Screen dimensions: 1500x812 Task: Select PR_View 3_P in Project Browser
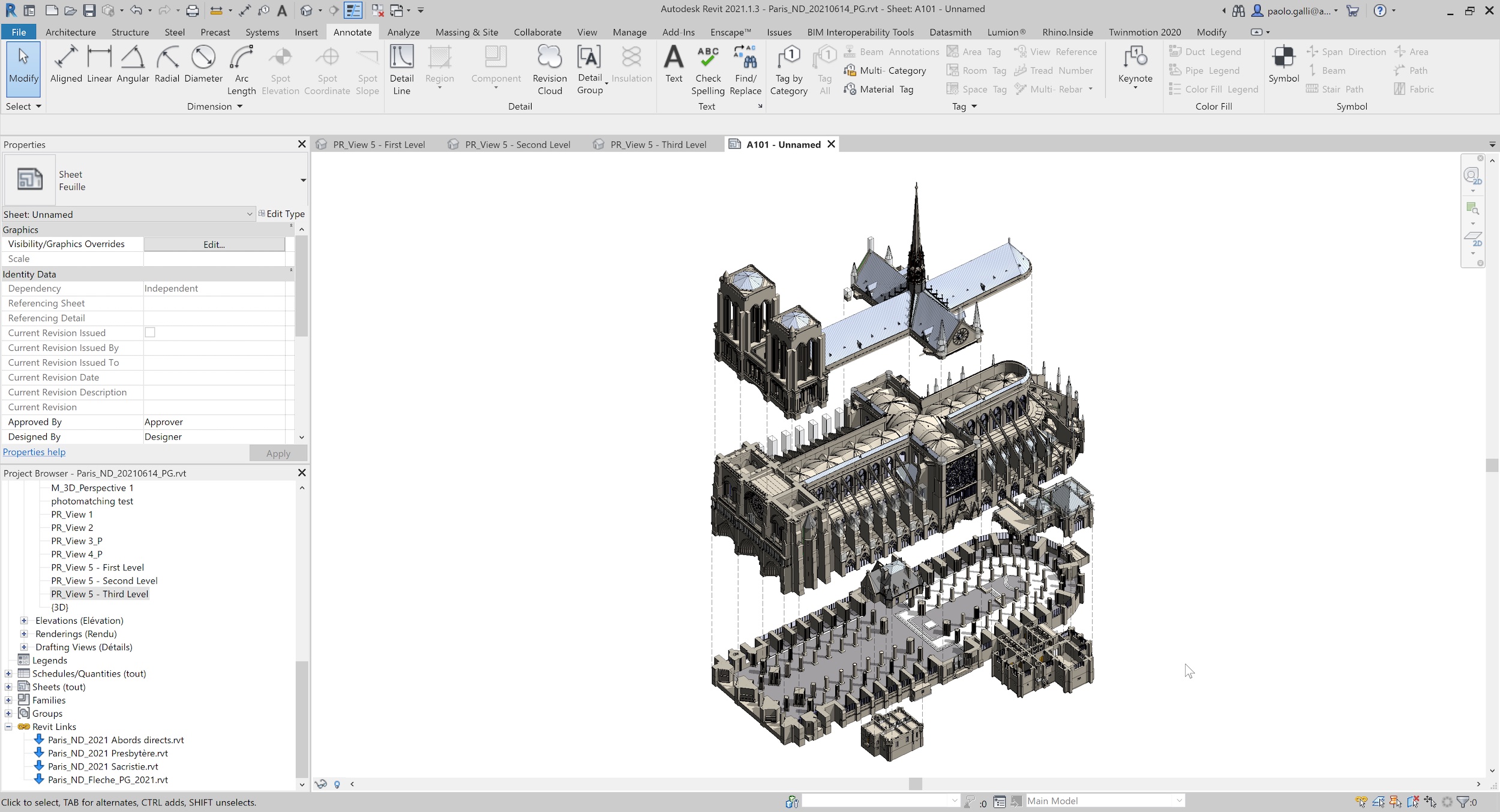coord(77,541)
